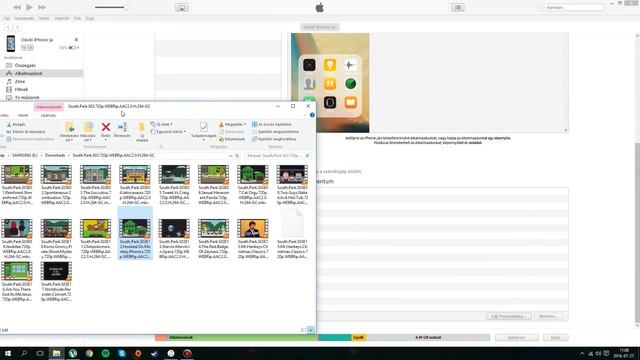Click the rewind button in iTunes

17,7
